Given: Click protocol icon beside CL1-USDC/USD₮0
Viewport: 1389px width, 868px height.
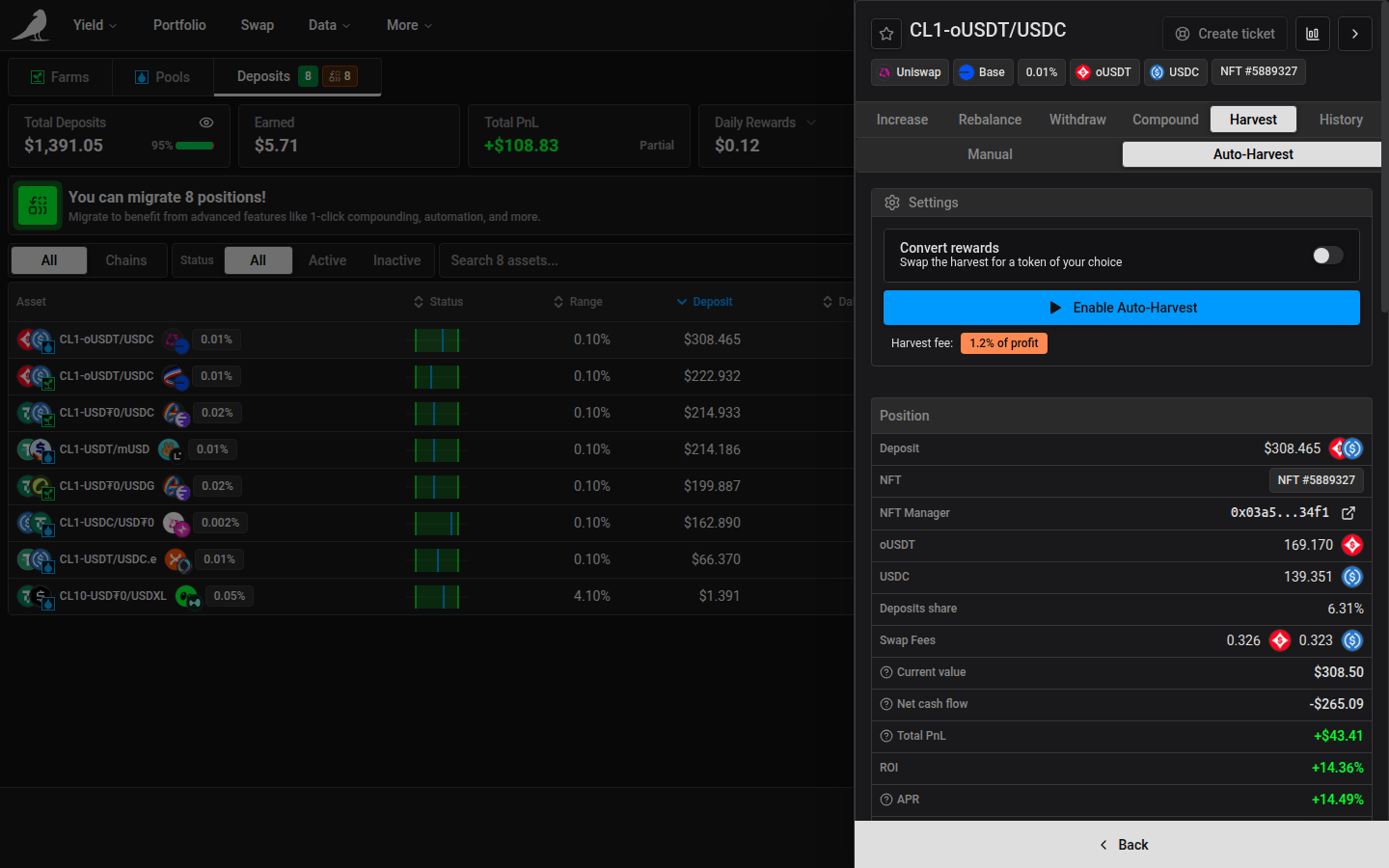Looking at the screenshot, I should click(176, 523).
